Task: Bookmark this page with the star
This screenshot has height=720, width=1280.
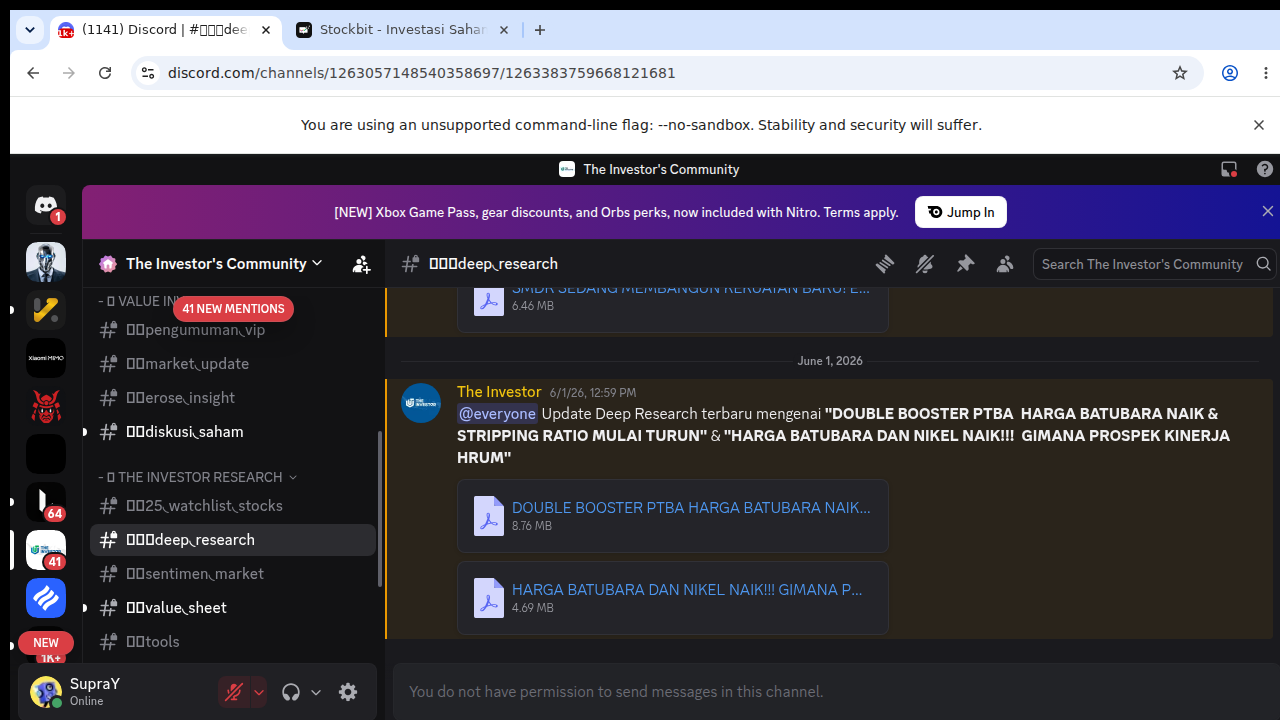Action: pyautogui.click(x=1180, y=73)
